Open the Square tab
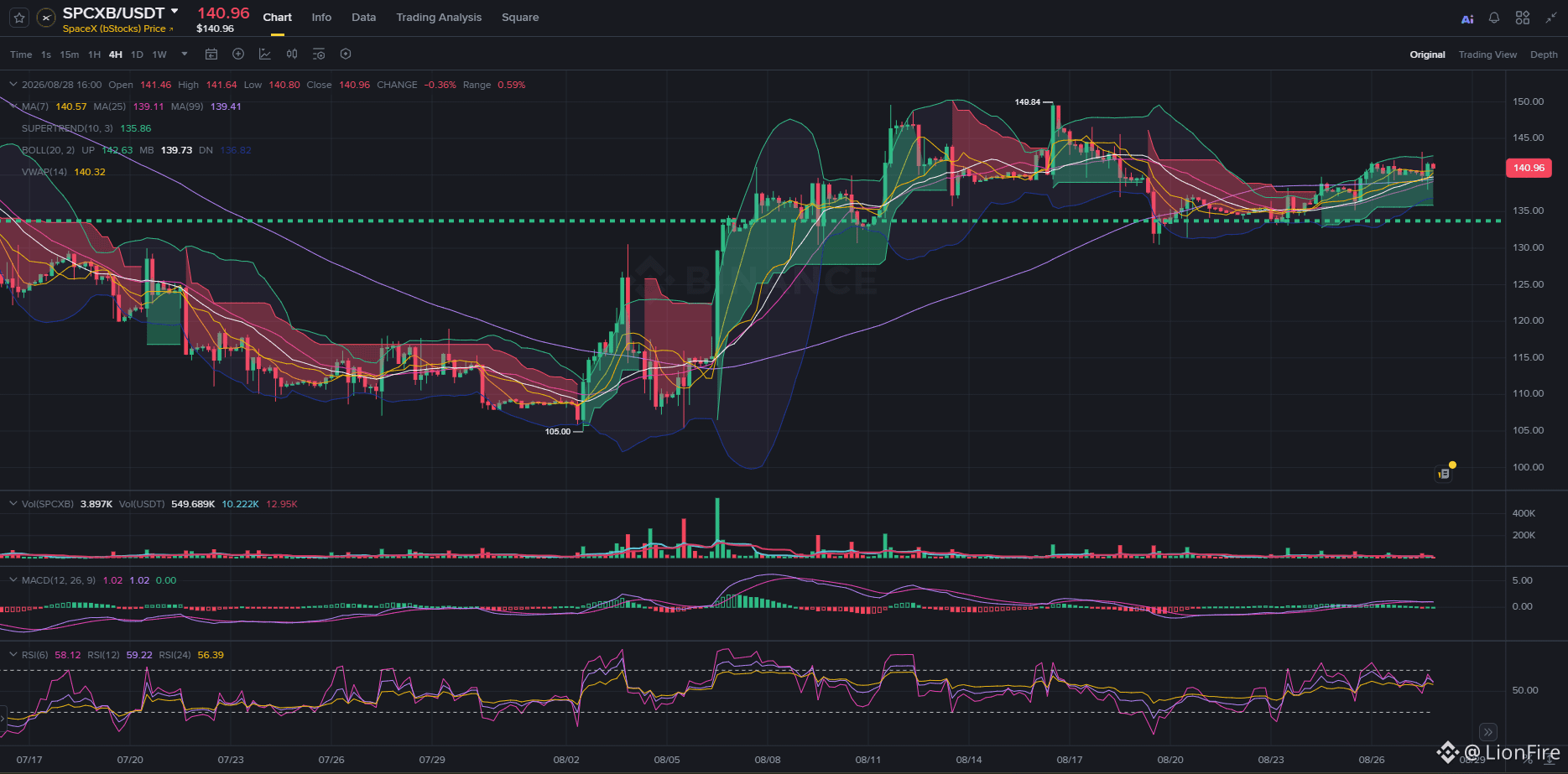The width and height of the screenshot is (1568, 774). [520, 18]
